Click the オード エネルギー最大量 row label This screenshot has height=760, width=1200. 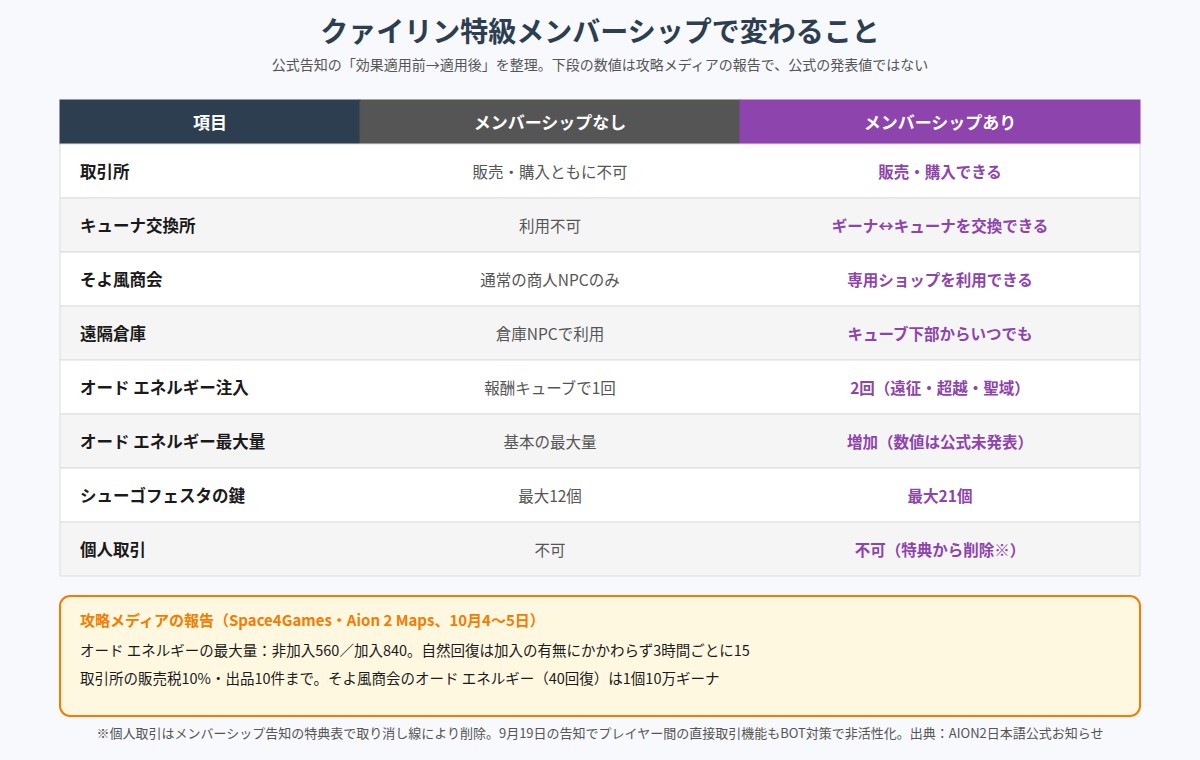[x=172, y=442]
